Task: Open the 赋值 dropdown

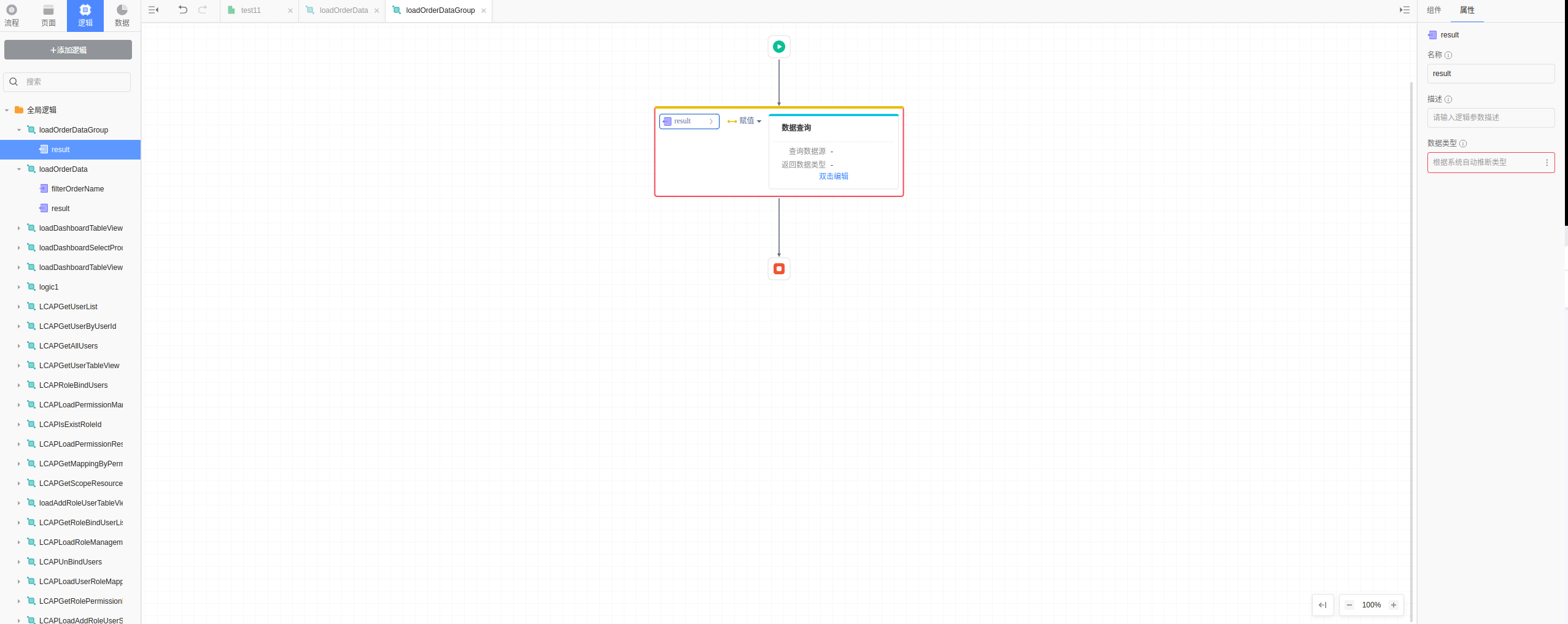Action: click(x=745, y=121)
